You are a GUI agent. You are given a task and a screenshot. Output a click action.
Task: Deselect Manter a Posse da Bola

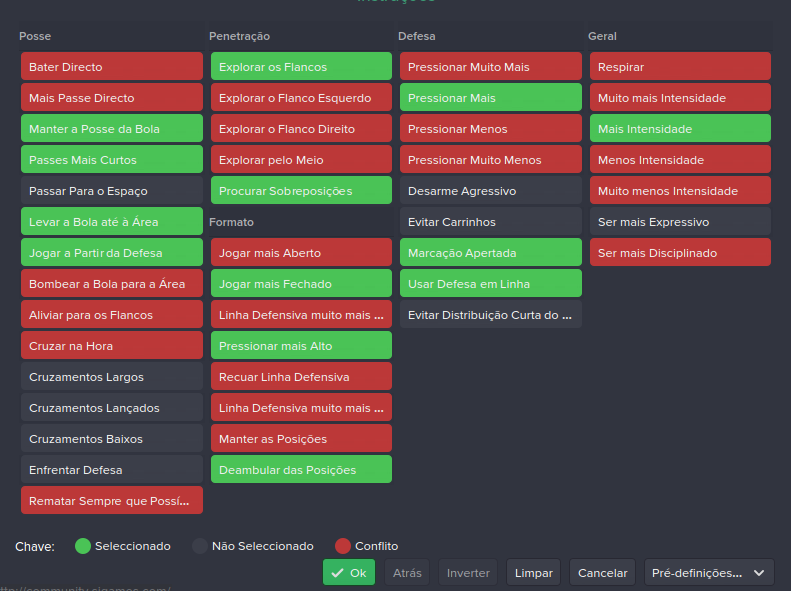(111, 129)
